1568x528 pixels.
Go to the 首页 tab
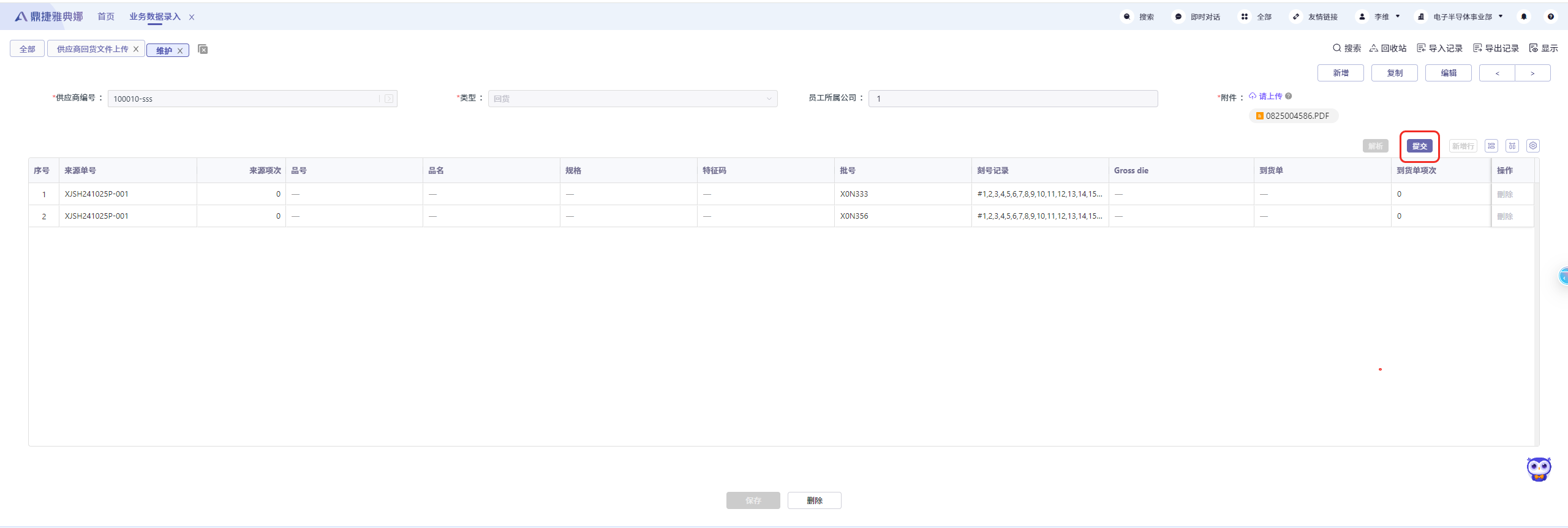tap(106, 17)
